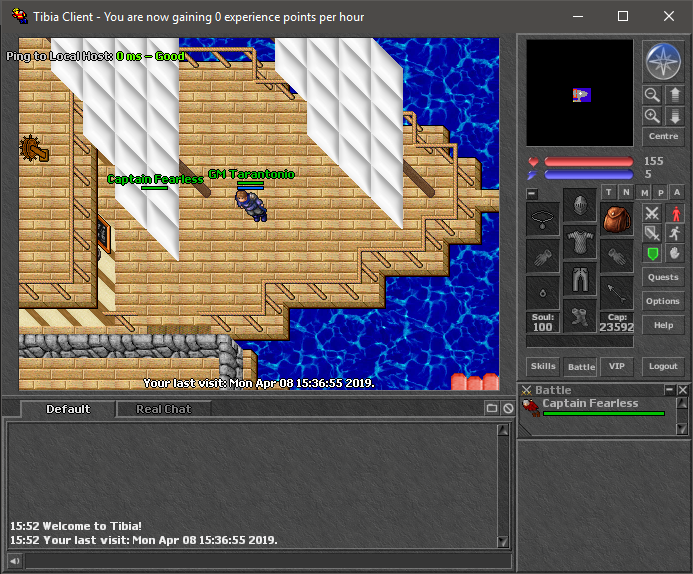
Task: Open the brown backpack slot
Action: (617, 219)
